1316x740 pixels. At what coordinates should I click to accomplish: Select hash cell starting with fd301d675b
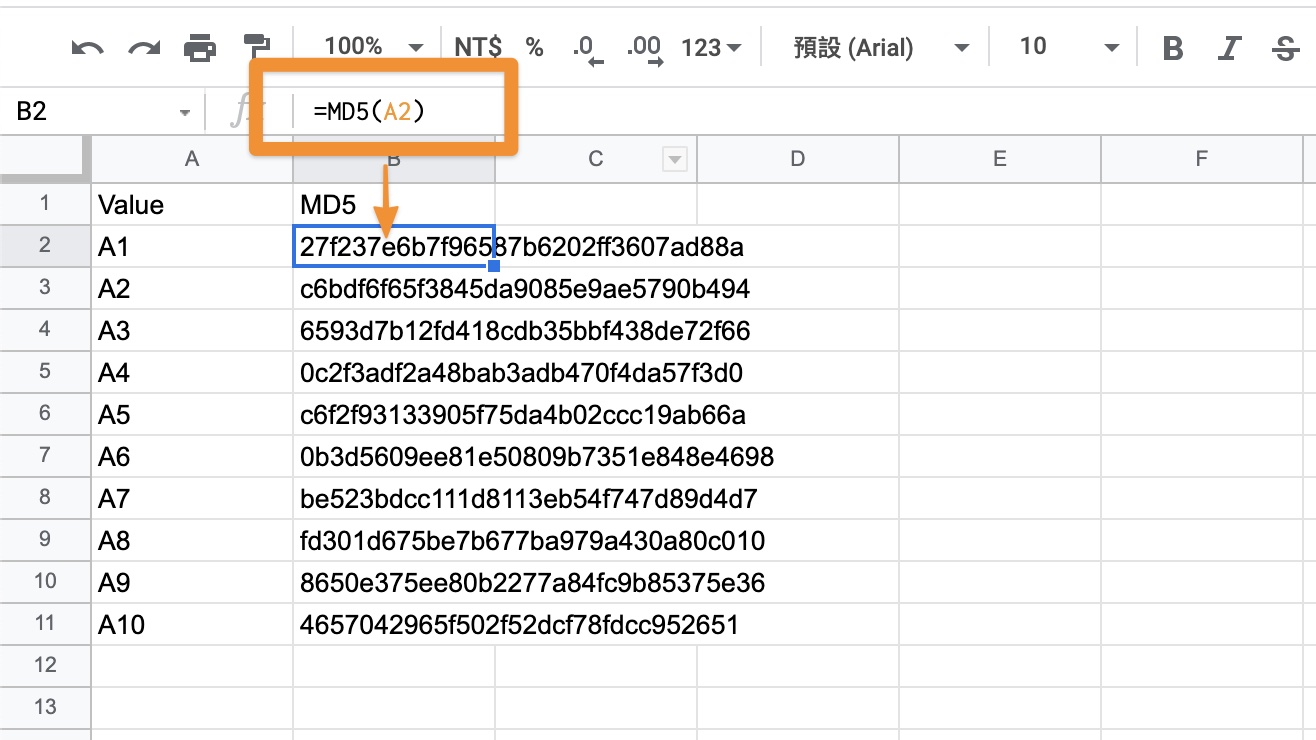[394, 541]
